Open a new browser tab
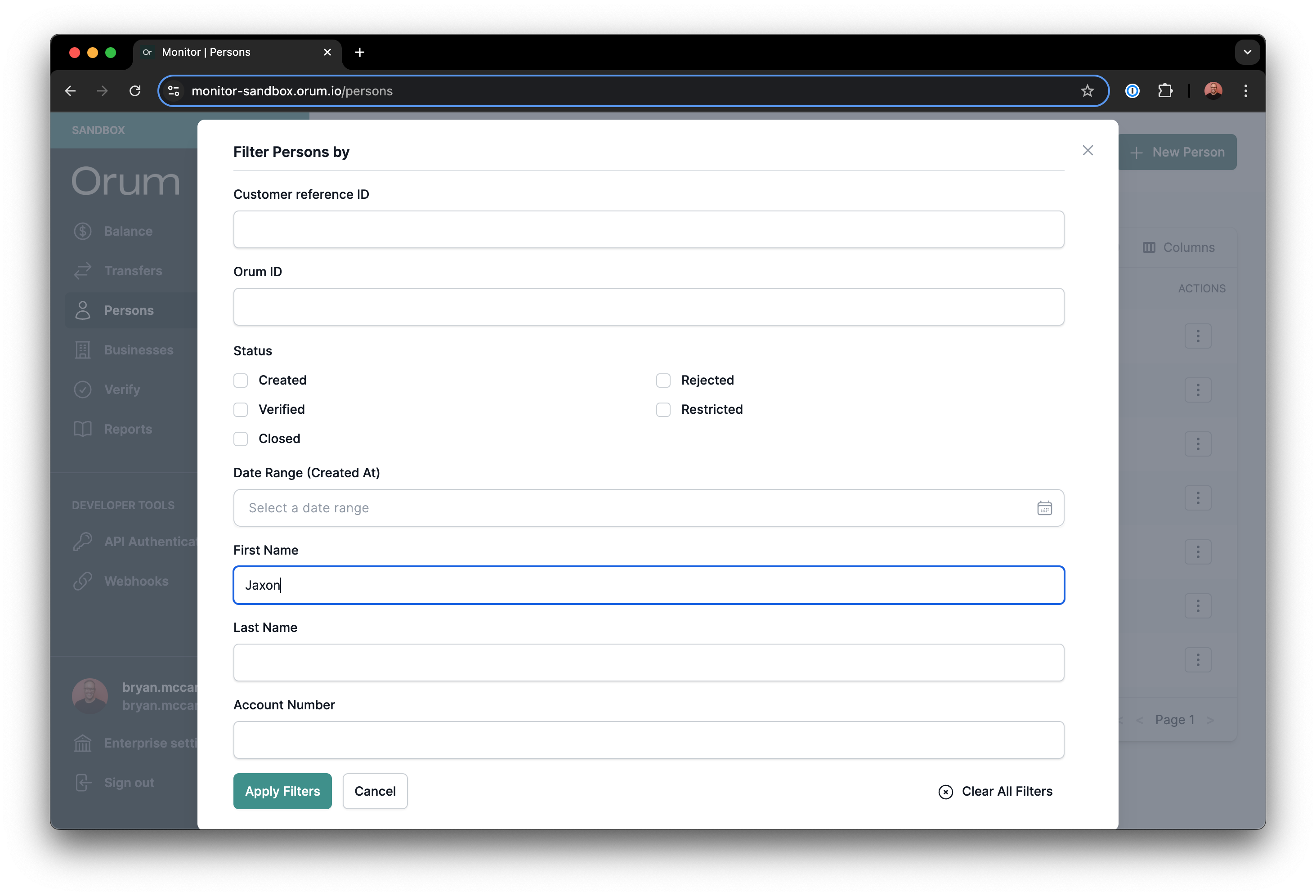 coord(359,52)
